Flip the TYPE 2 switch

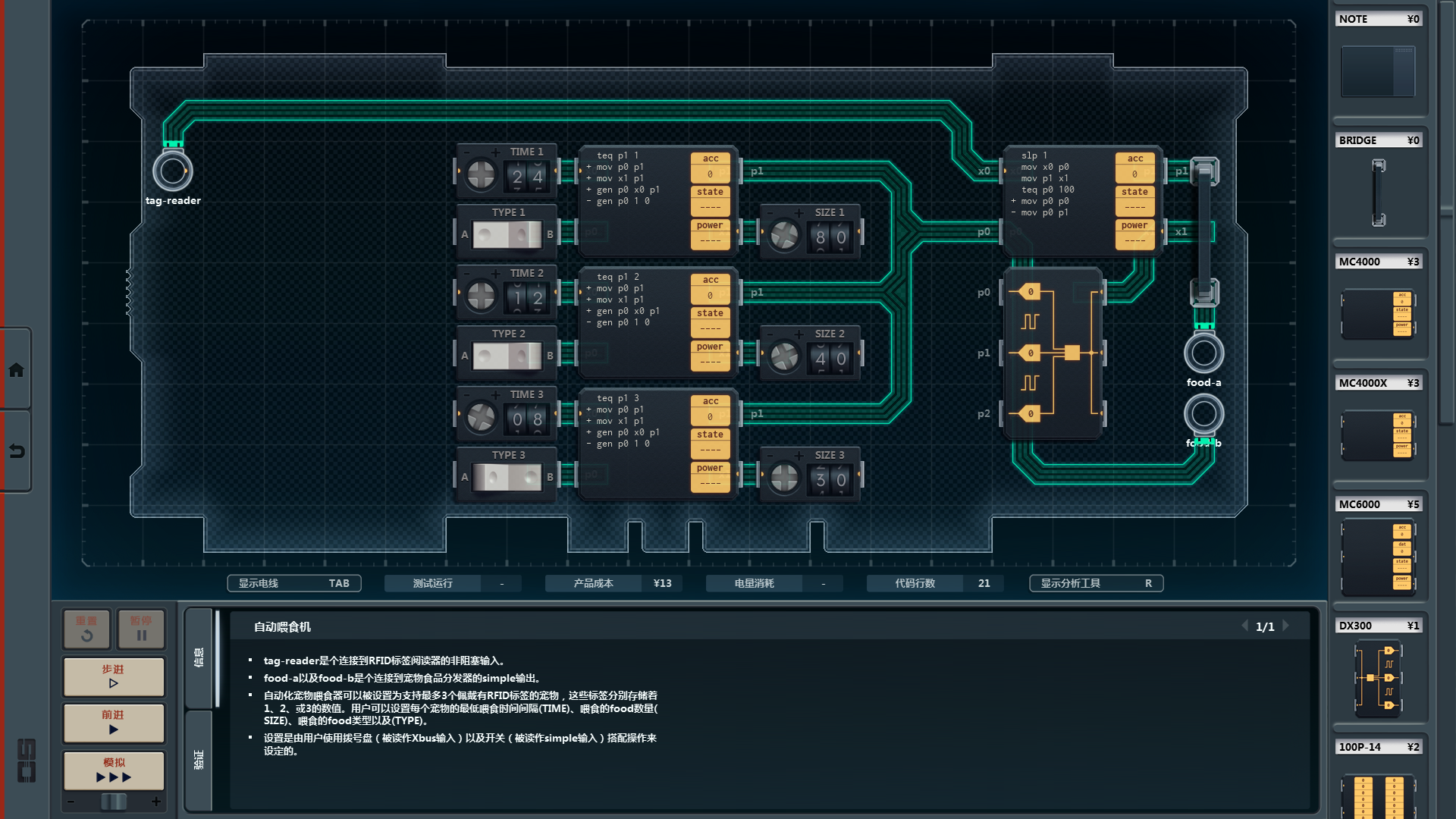(507, 356)
